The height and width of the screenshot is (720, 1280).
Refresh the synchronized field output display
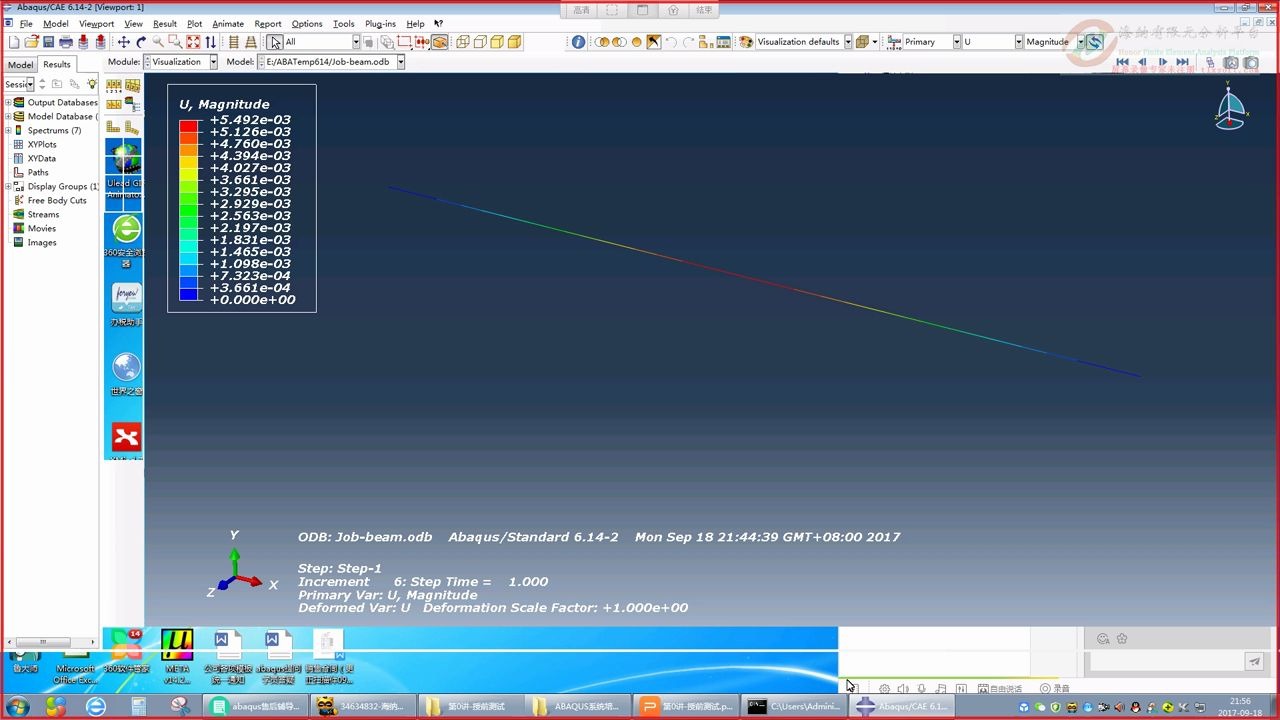point(1096,41)
